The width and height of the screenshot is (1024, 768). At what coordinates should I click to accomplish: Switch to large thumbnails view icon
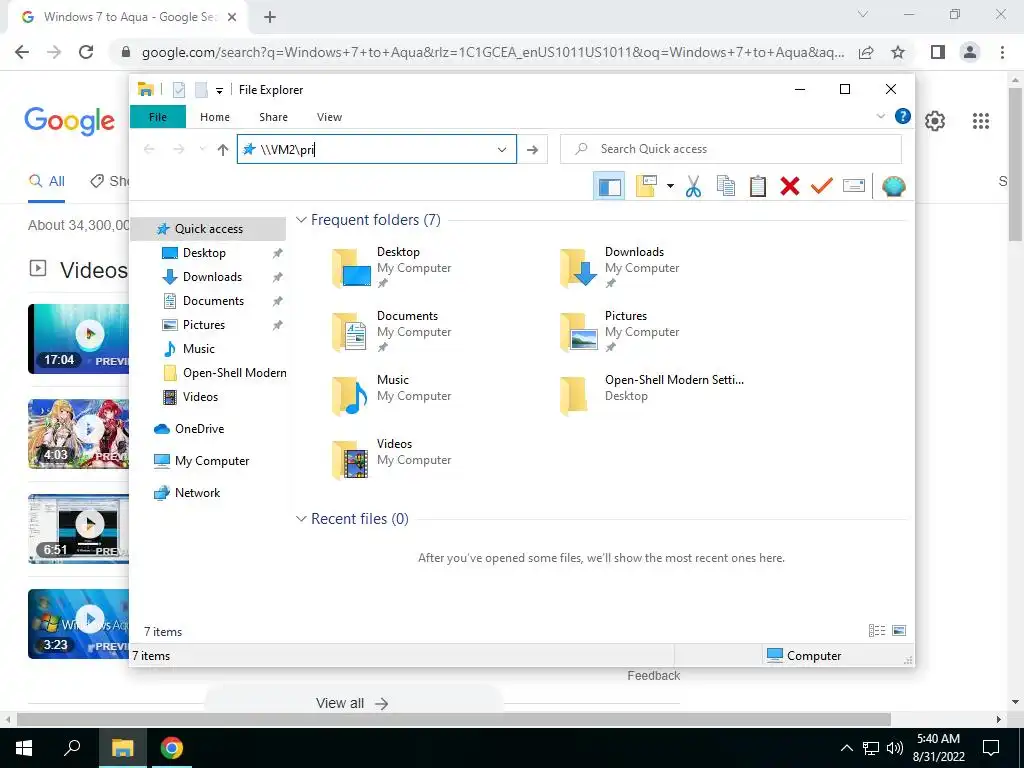899,631
